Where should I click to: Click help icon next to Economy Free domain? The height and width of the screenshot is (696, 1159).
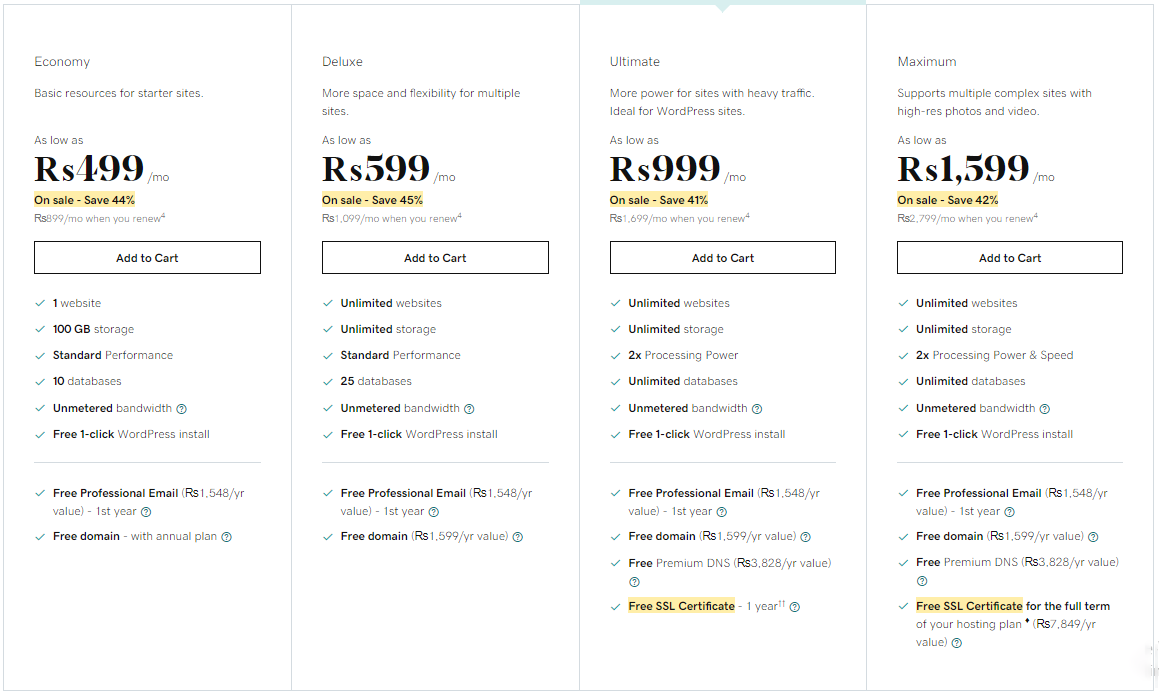click(227, 537)
